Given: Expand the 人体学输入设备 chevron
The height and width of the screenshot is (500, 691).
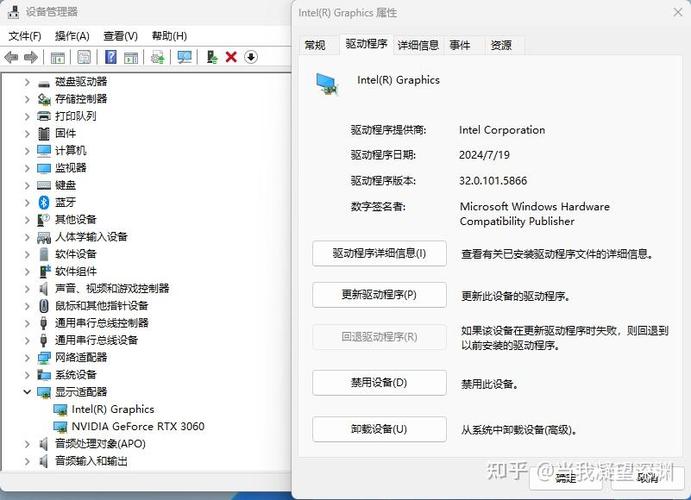Looking at the screenshot, I should coord(27,237).
